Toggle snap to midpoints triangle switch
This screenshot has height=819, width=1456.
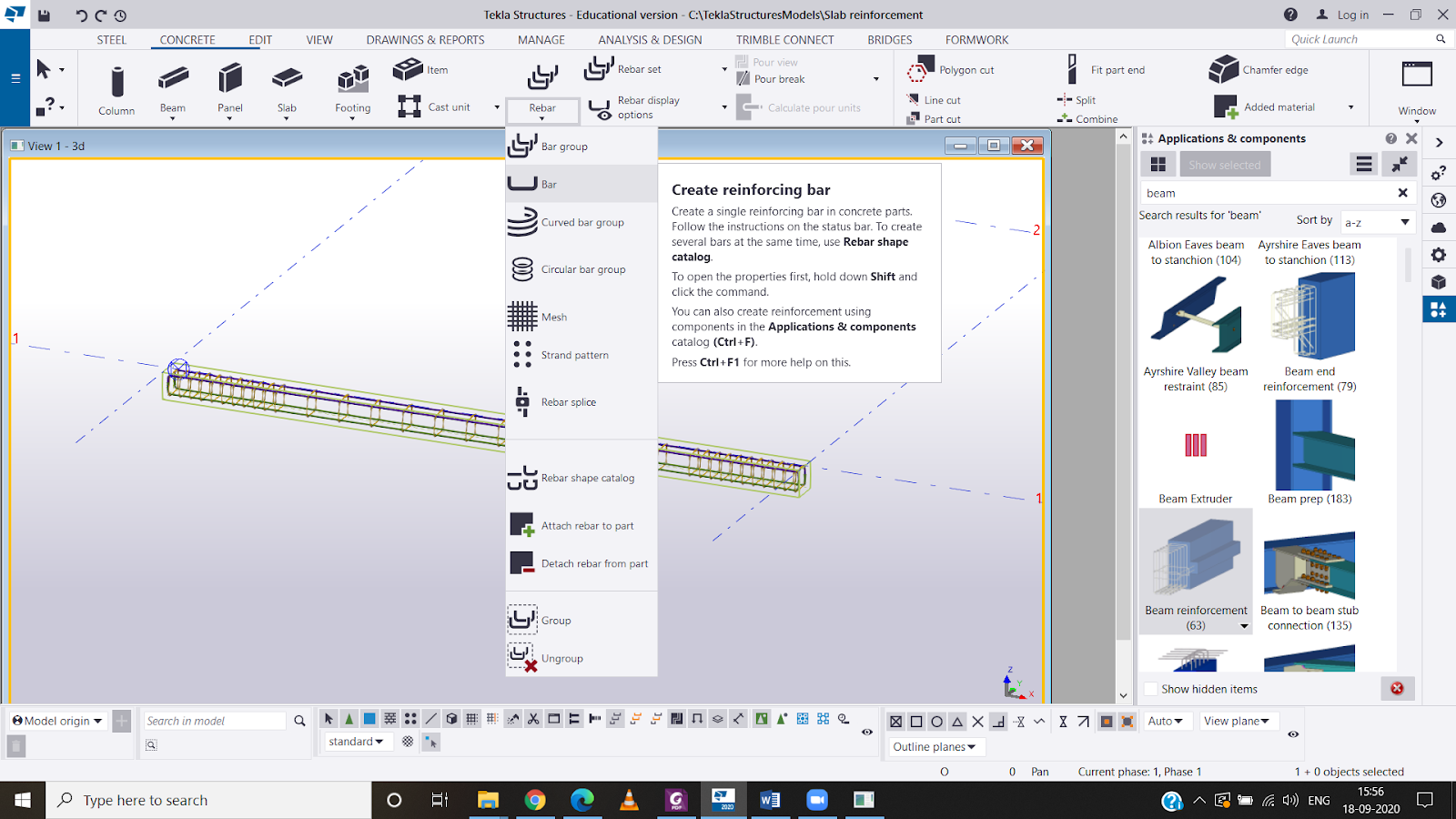pyautogui.click(x=957, y=722)
